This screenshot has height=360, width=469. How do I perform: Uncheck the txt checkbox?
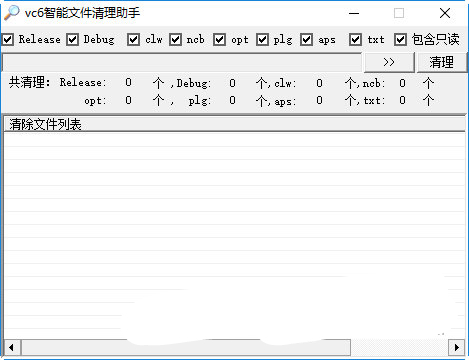(x=355, y=40)
